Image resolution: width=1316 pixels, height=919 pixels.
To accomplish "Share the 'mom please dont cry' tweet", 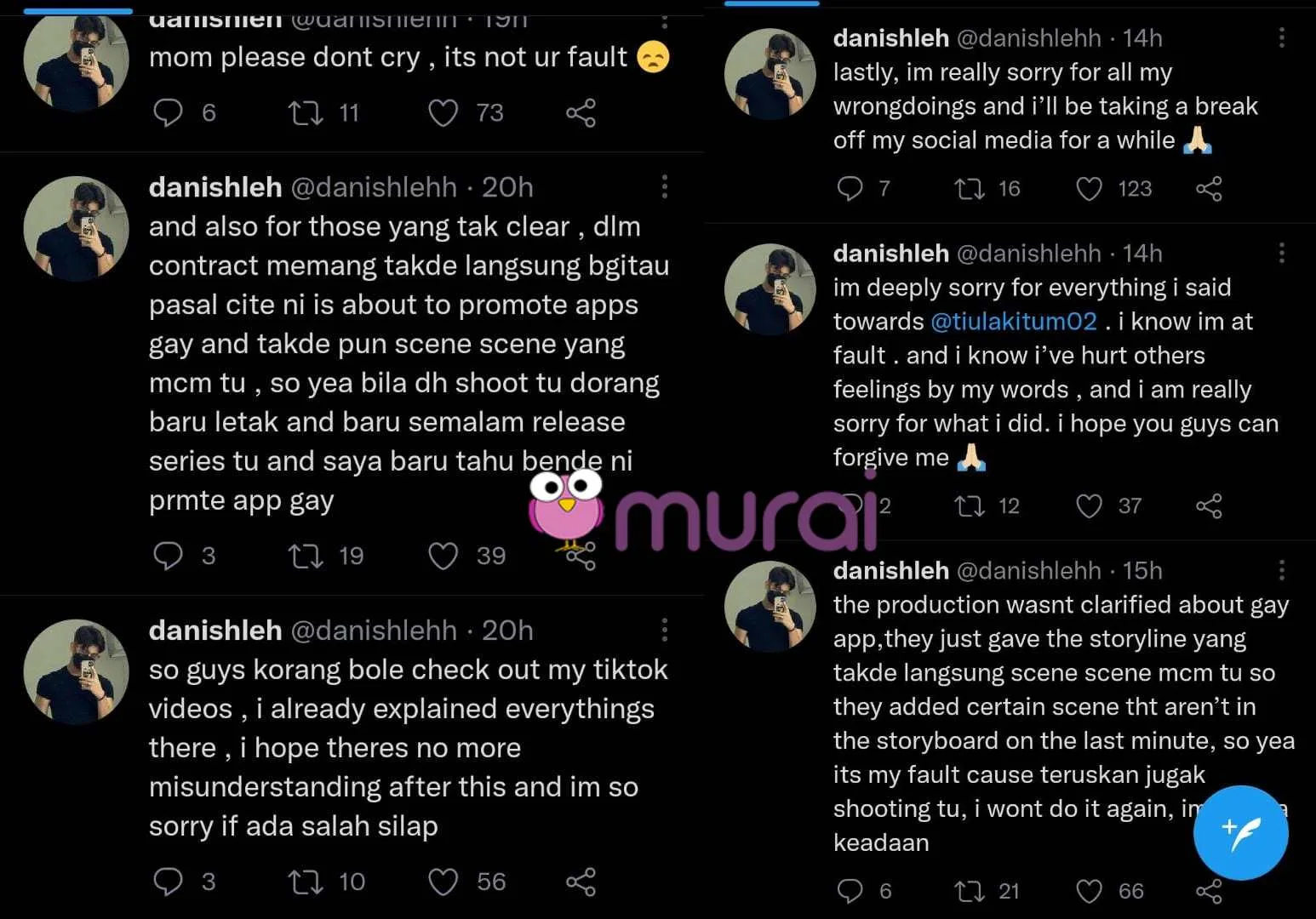I will (x=581, y=113).
